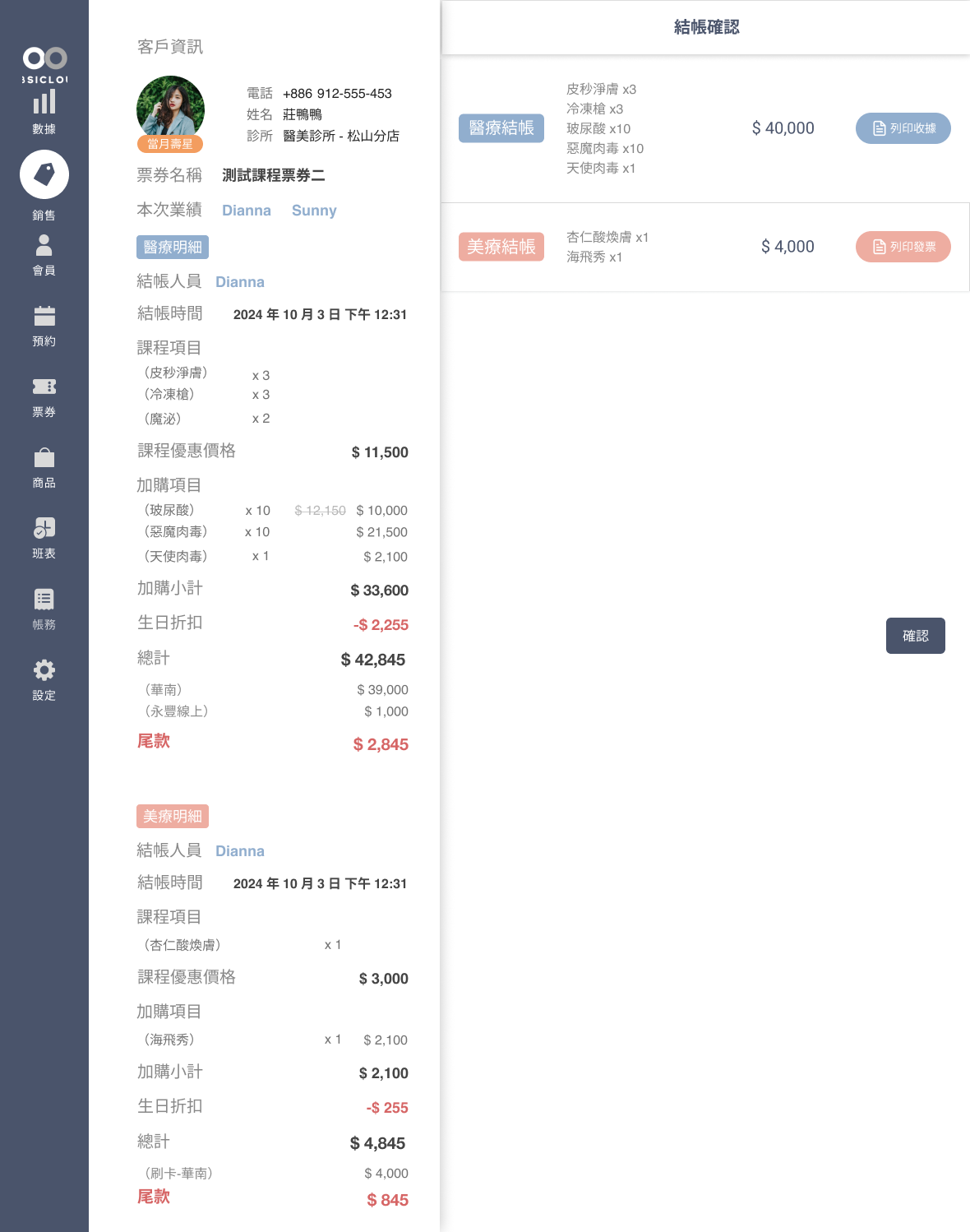This screenshot has width=970, height=1232.
Task: Open the 預約 calendar icon
Action: click(x=44, y=316)
